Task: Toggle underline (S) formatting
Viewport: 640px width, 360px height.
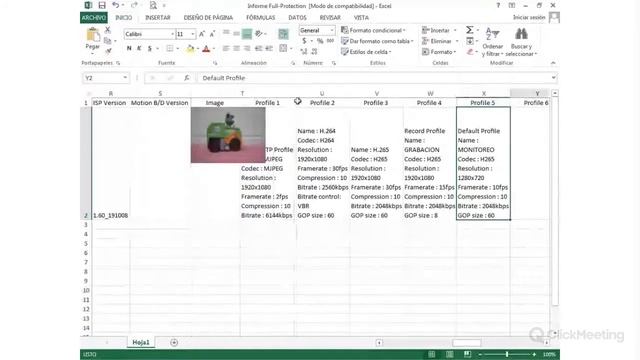Action: click(x=150, y=49)
